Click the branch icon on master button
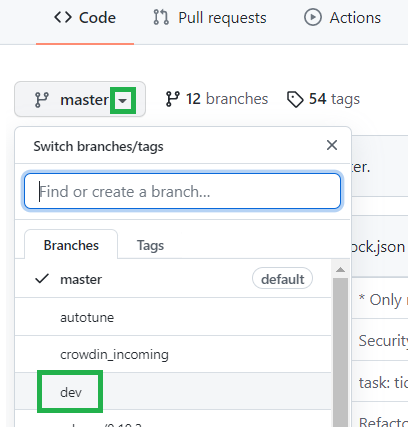Image resolution: width=408 pixels, height=428 pixels. click(x=42, y=100)
